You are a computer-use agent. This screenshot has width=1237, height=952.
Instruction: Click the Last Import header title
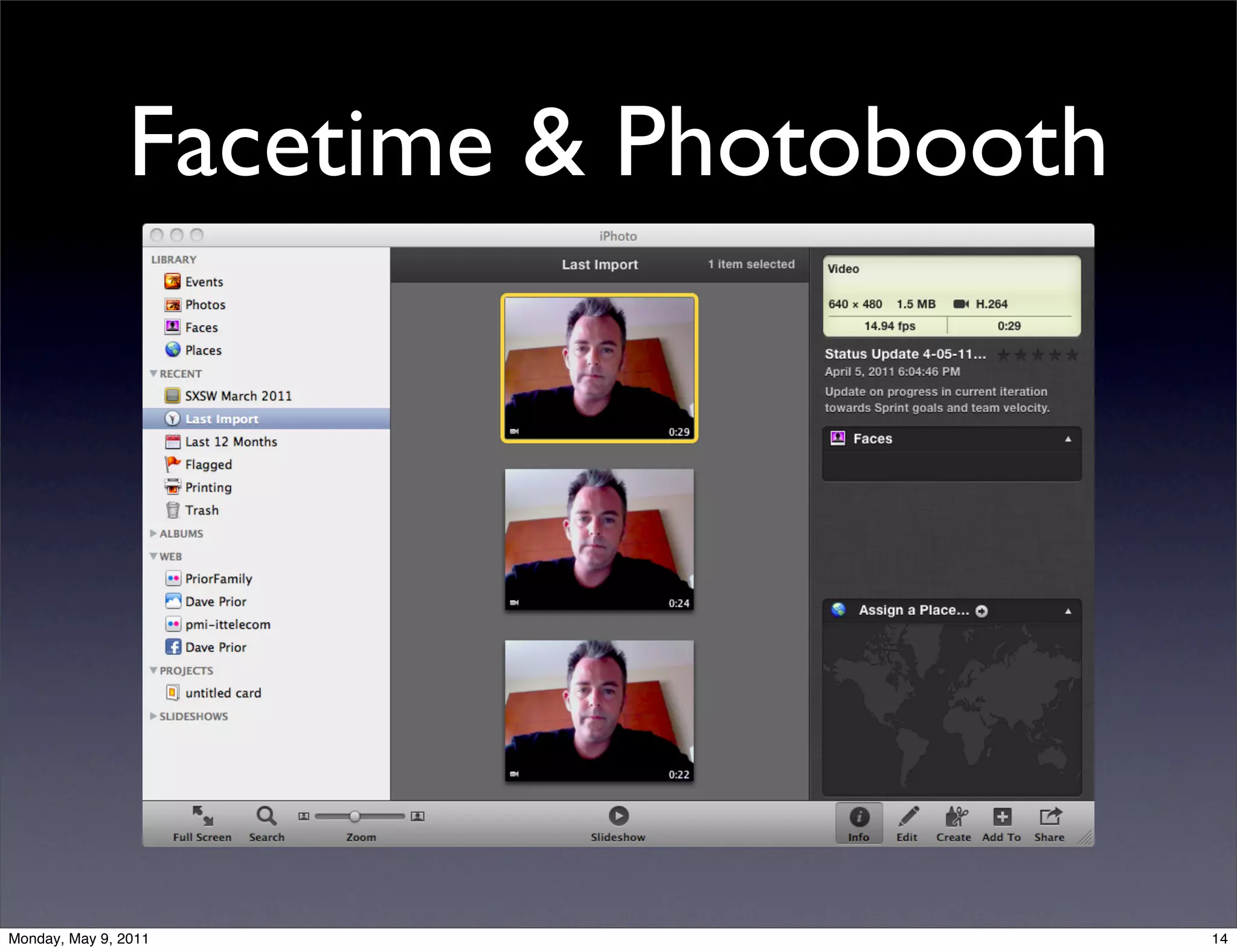pyautogui.click(x=600, y=265)
